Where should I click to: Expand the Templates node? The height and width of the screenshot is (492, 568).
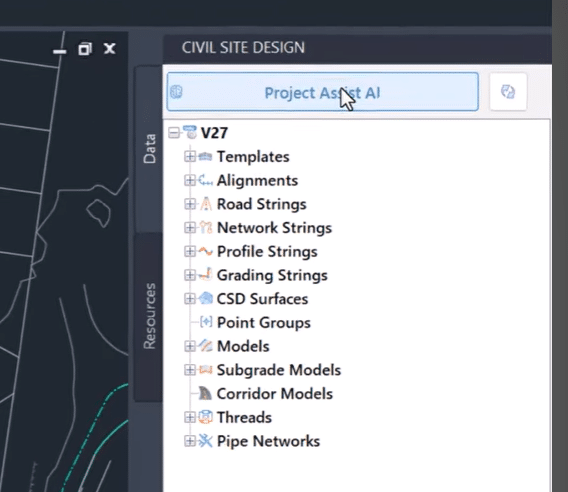[x=189, y=157]
